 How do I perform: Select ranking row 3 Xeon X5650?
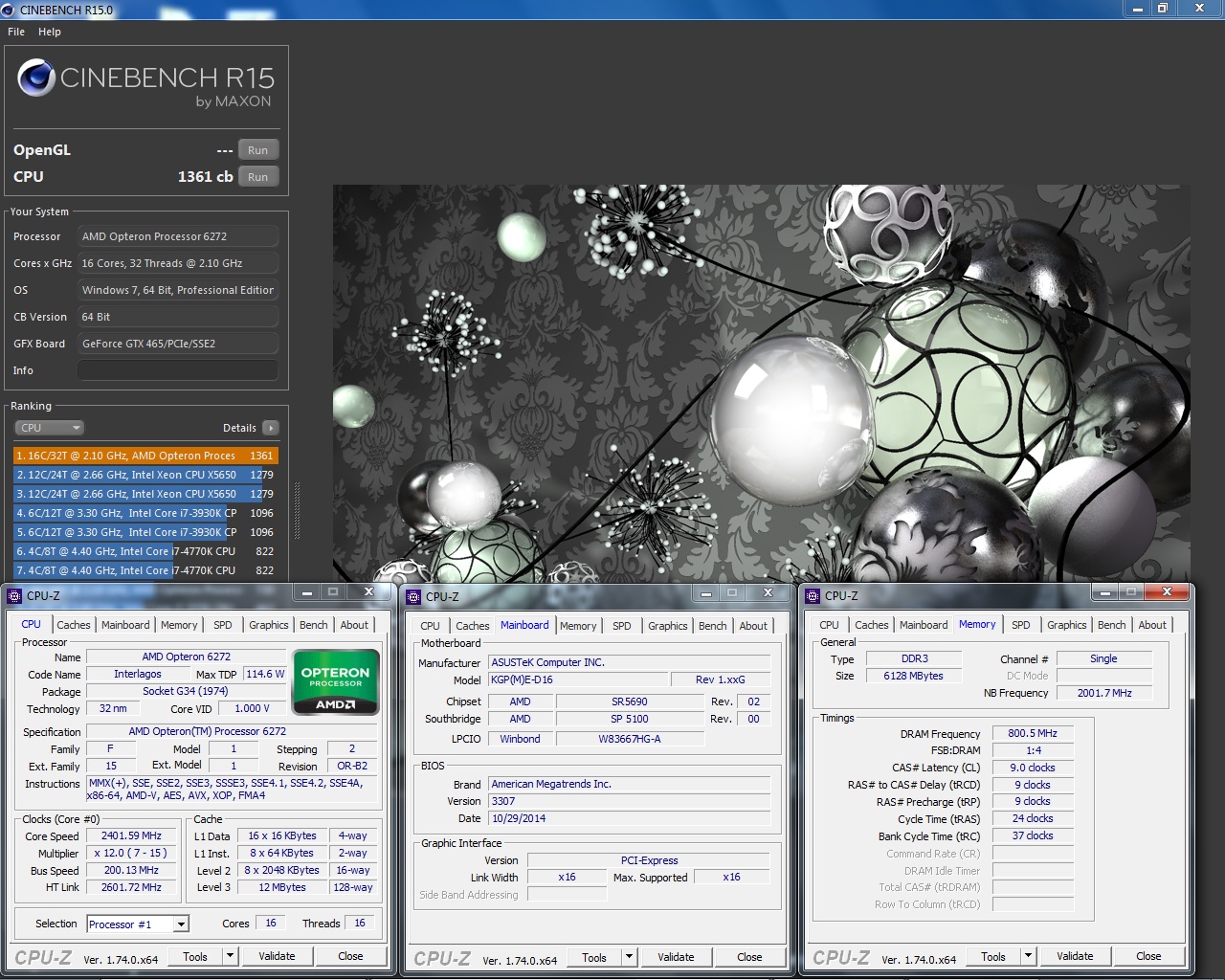(x=145, y=494)
